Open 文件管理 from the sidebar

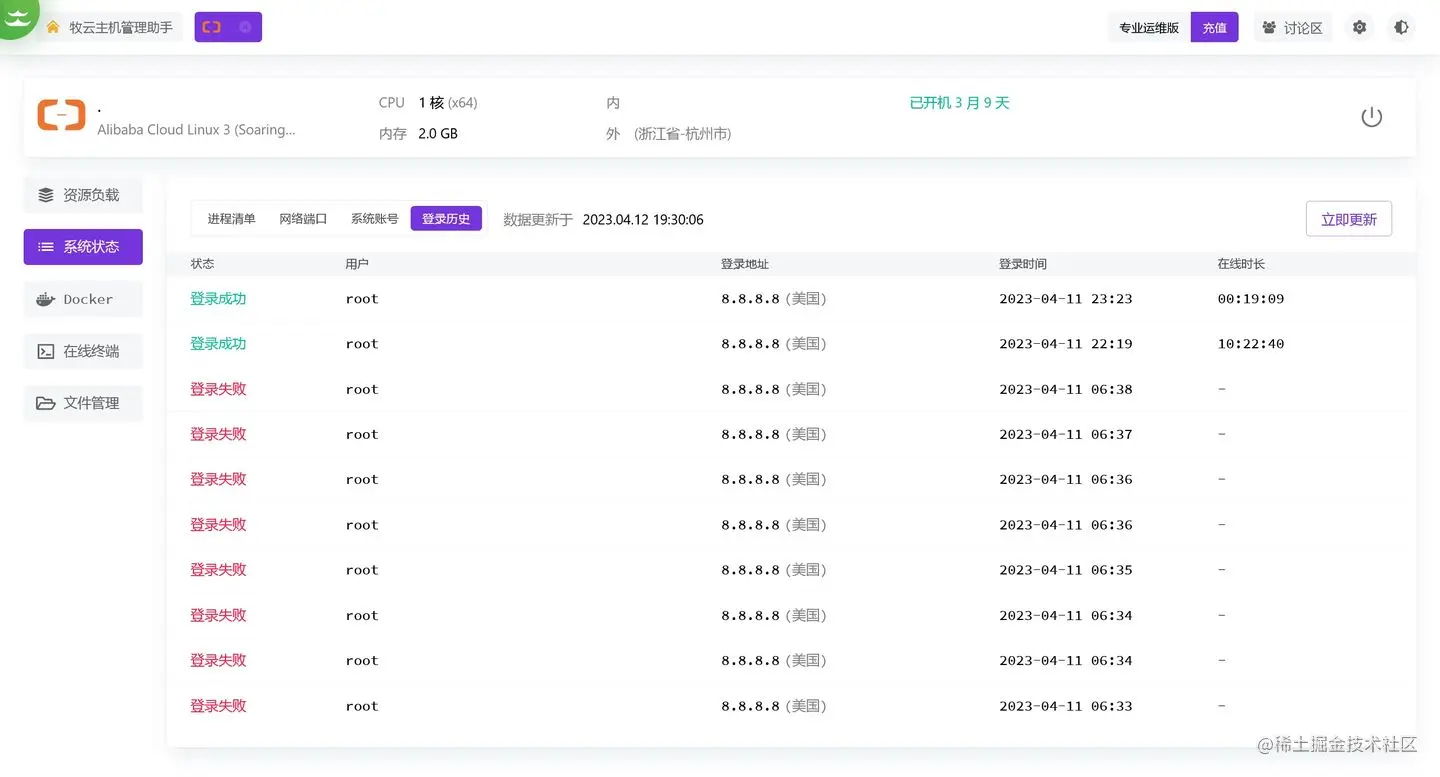coord(83,403)
